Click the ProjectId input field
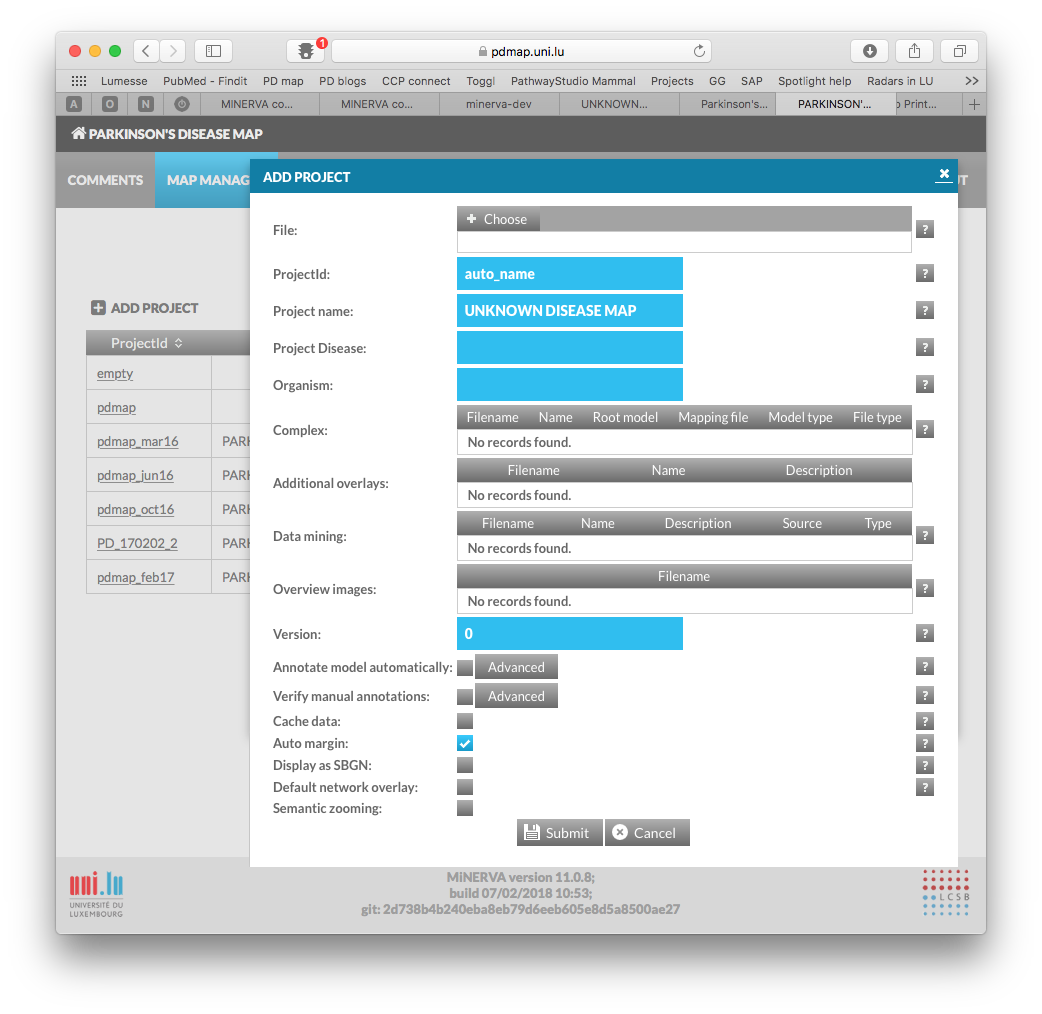The width and height of the screenshot is (1042, 1014). coord(570,274)
